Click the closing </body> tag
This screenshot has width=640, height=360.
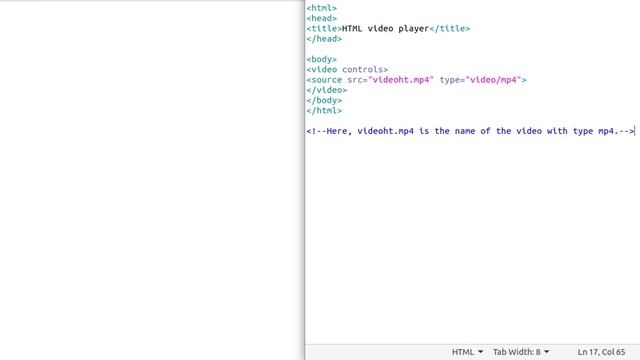[x=324, y=100]
